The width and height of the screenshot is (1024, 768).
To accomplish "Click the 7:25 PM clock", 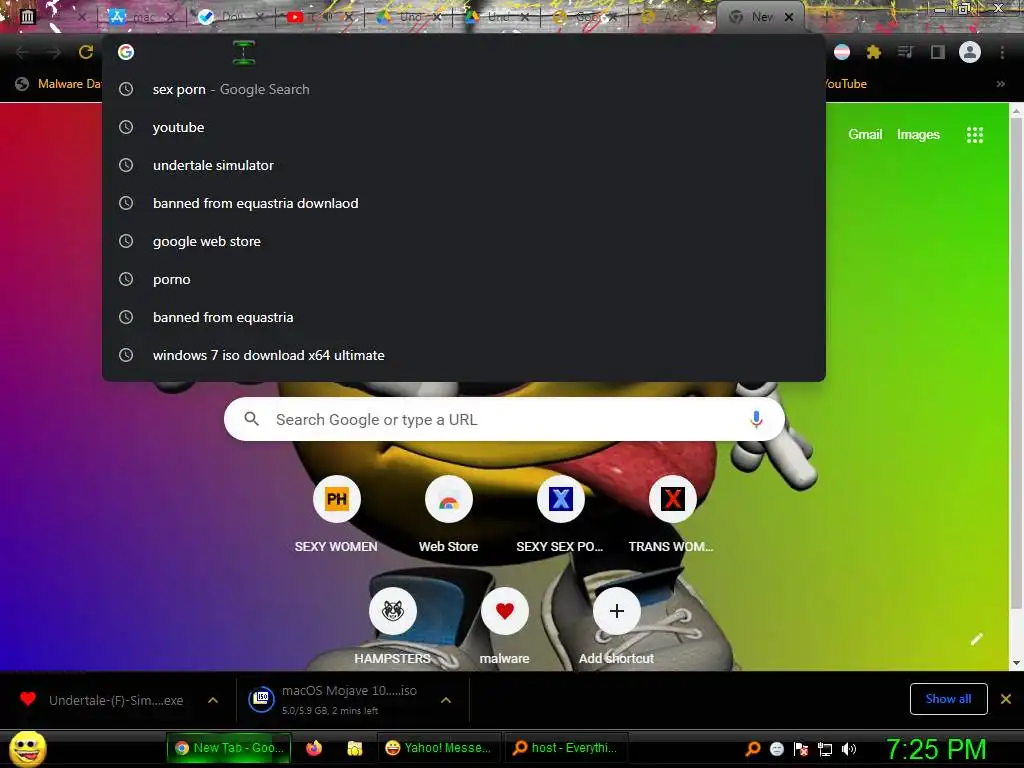I will (936, 749).
